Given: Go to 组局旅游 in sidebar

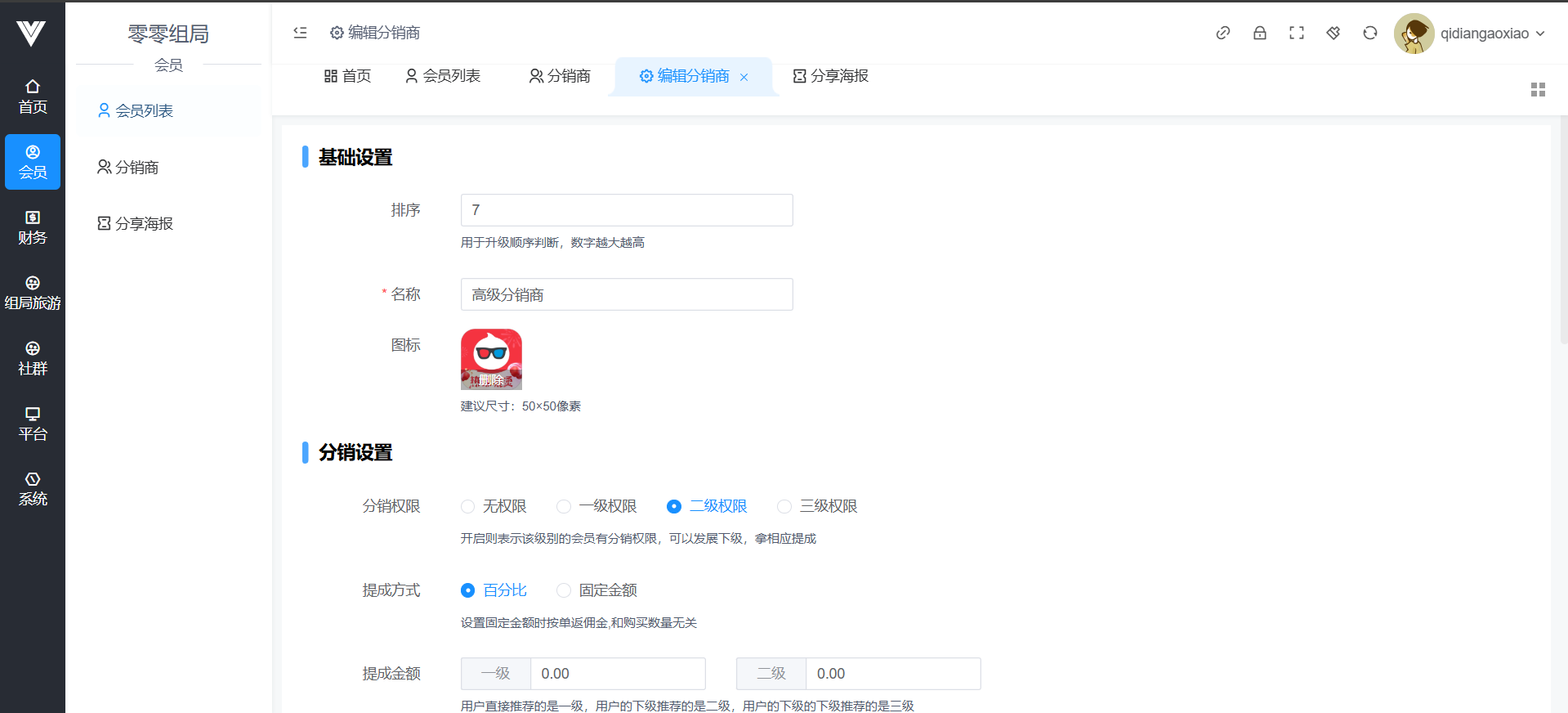Looking at the screenshot, I should click(33, 293).
